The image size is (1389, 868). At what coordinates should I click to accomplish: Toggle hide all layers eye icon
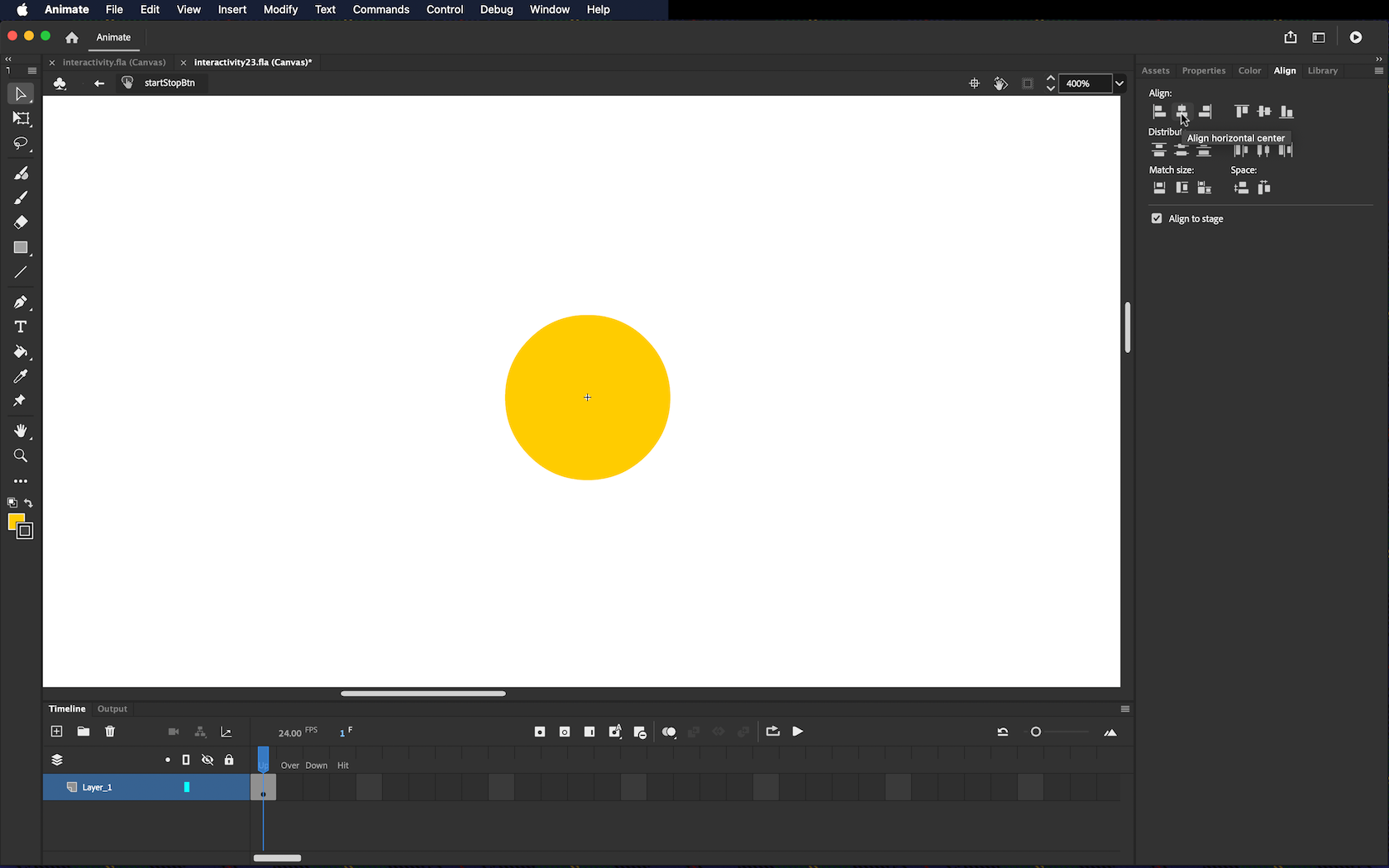208,760
